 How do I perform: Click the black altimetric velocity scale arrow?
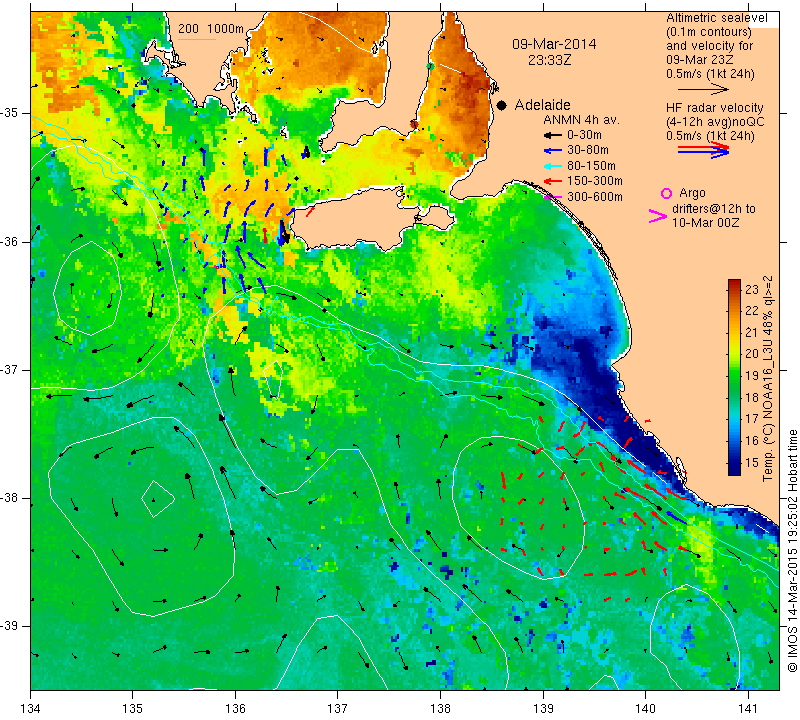tap(703, 89)
